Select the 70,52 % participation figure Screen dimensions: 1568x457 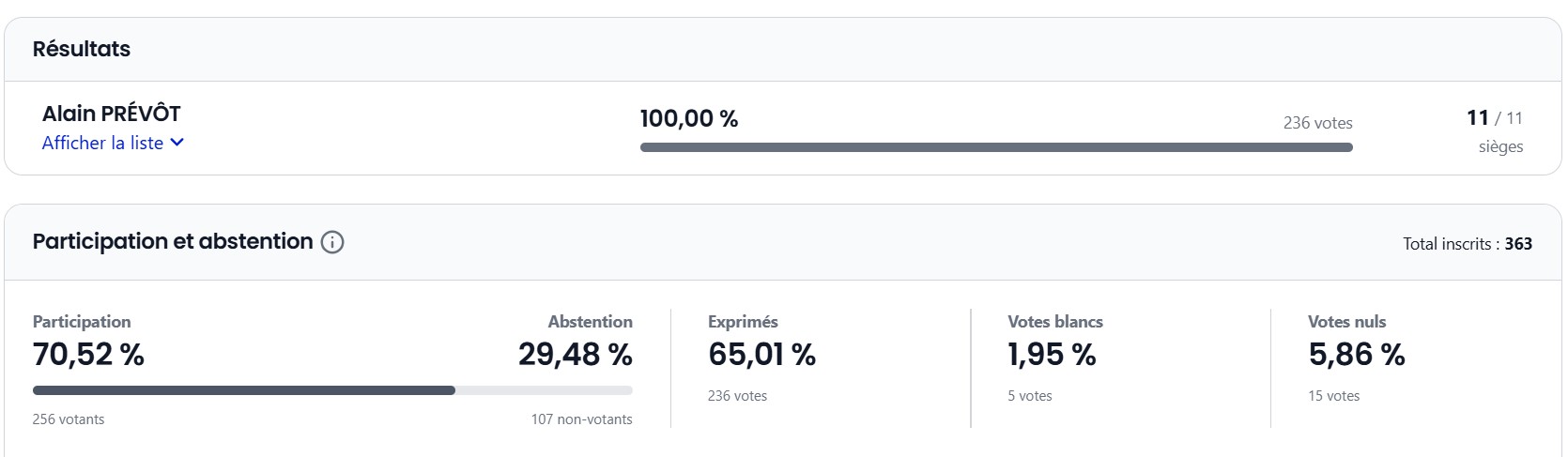88,355
